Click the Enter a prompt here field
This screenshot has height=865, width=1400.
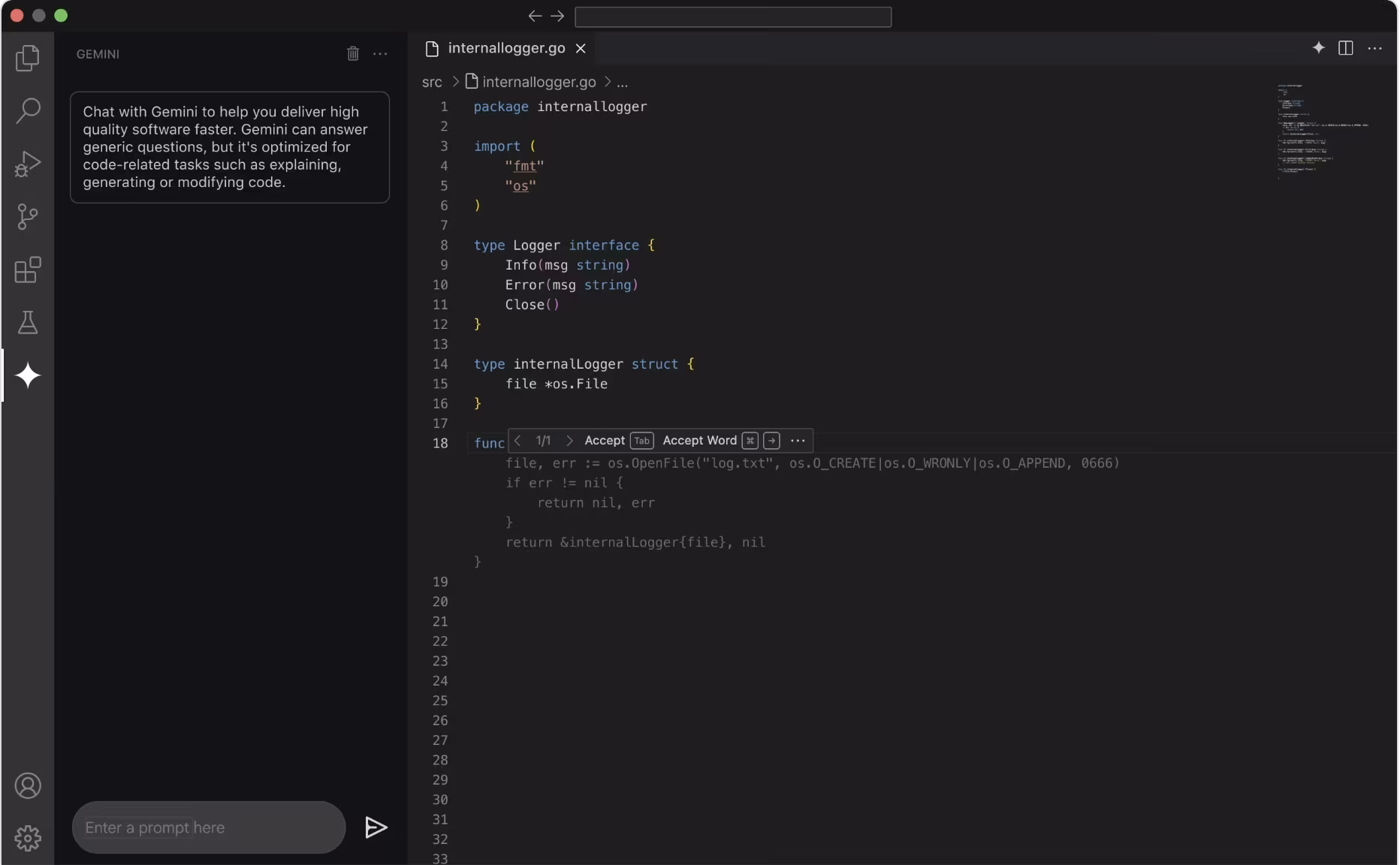[x=209, y=827]
